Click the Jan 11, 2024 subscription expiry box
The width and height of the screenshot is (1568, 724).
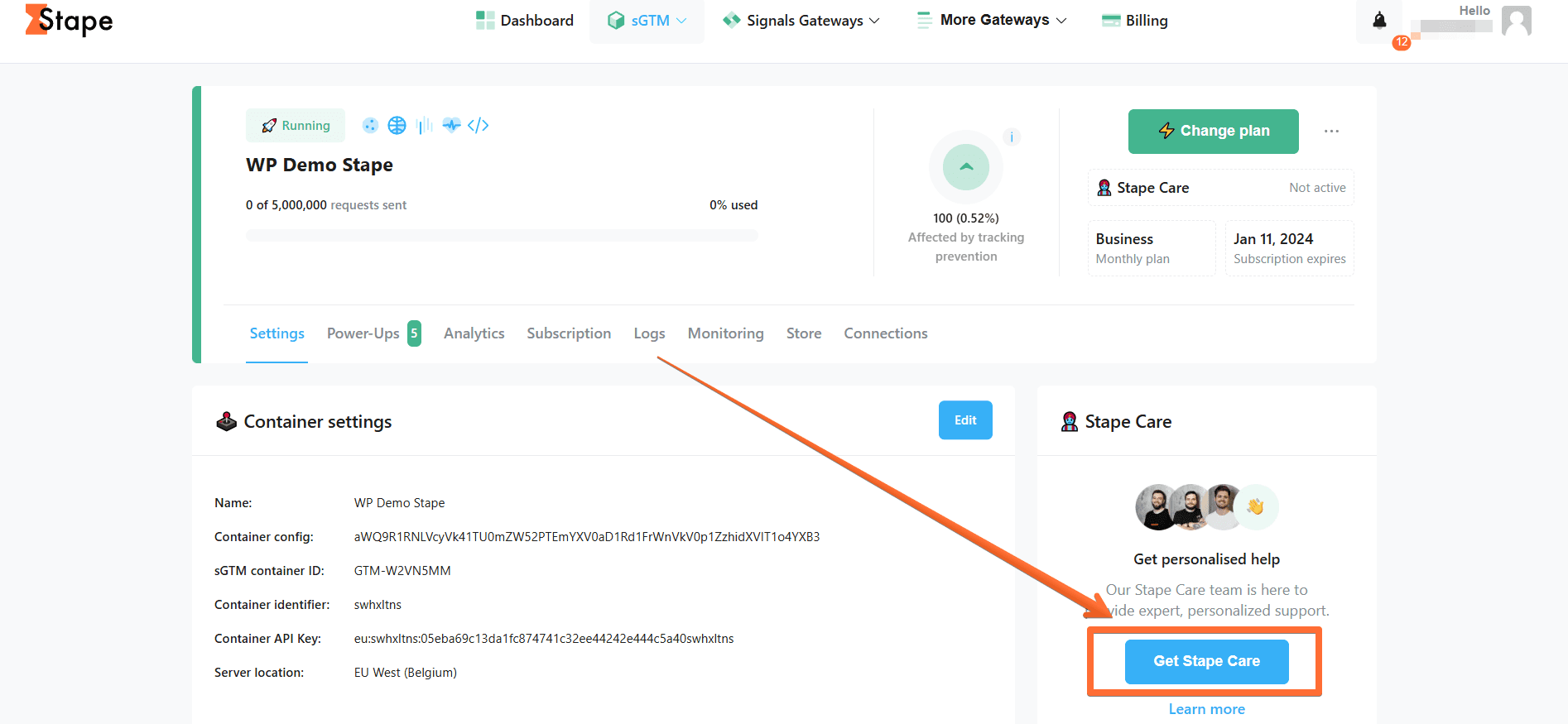click(x=1289, y=248)
